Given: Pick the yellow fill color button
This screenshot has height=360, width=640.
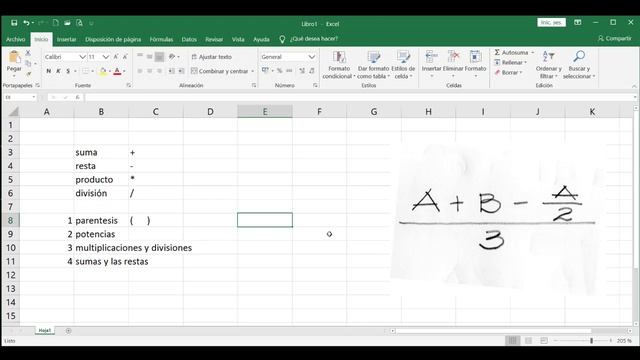Looking at the screenshot, I should pyautogui.click(x=103, y=71).
